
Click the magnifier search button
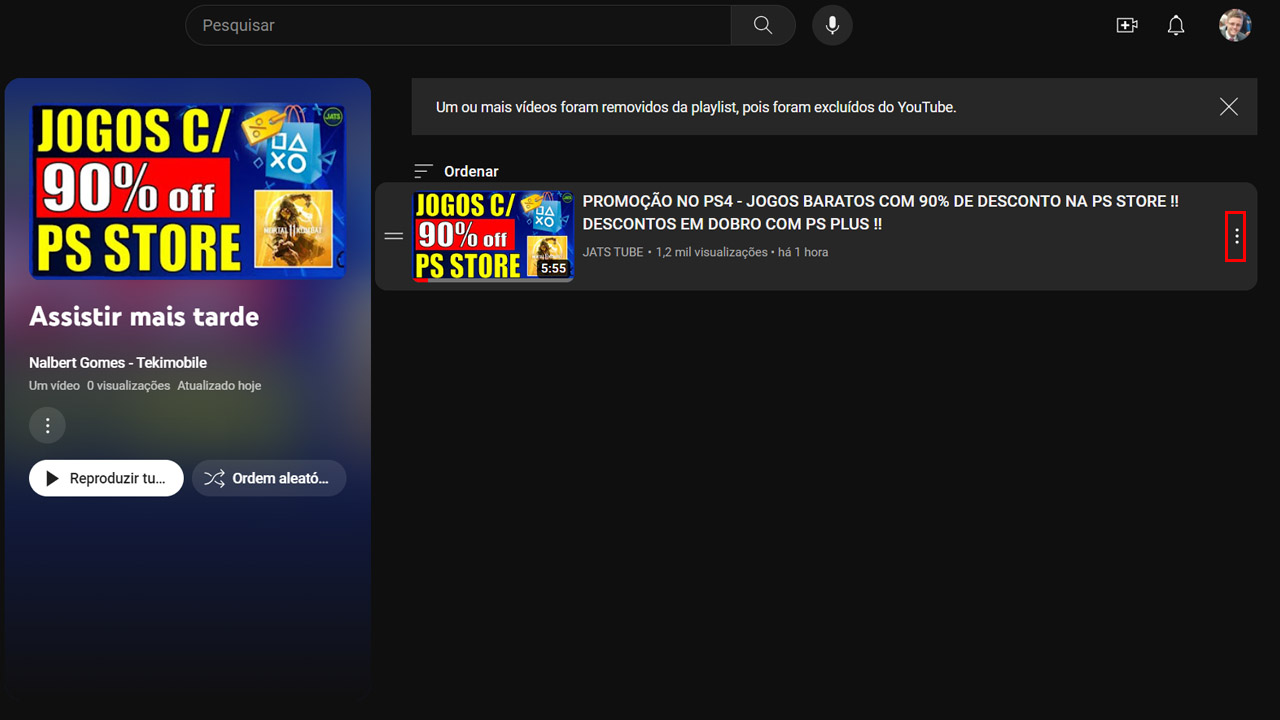pos(763,25)
